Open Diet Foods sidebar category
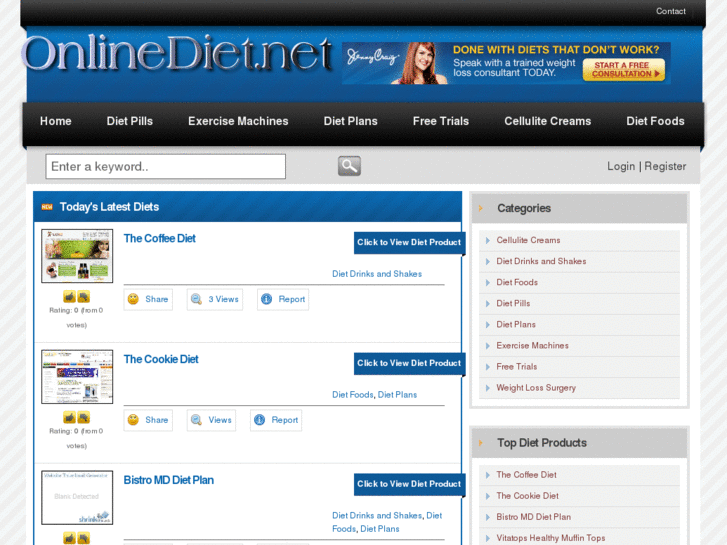 (517, 282)
